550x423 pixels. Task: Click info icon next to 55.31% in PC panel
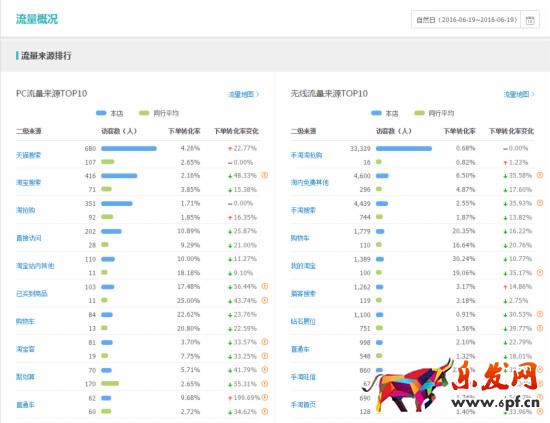coord(265,383)
